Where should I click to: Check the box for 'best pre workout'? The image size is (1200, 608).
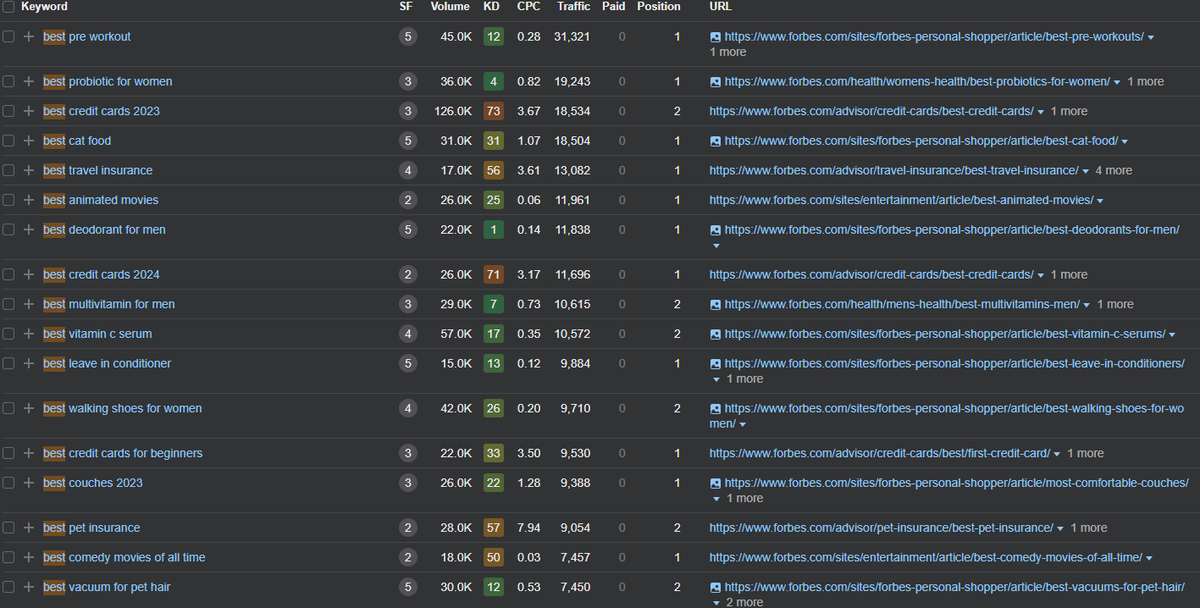coord(8,37)
